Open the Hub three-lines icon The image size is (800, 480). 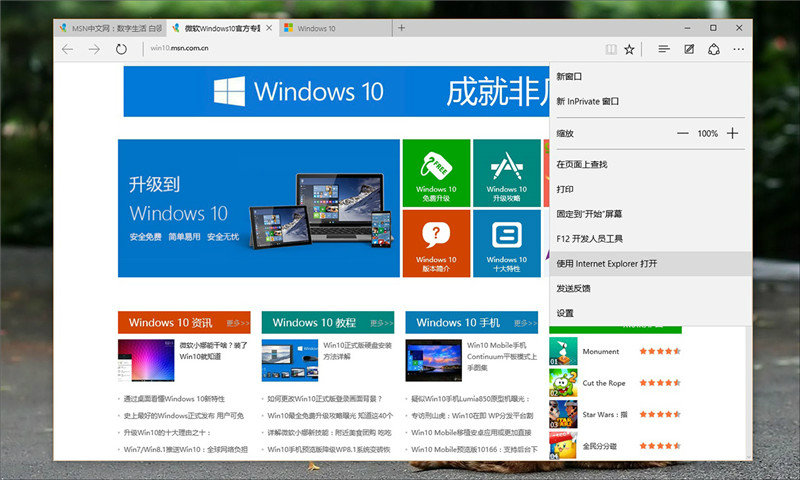(664, 49)
